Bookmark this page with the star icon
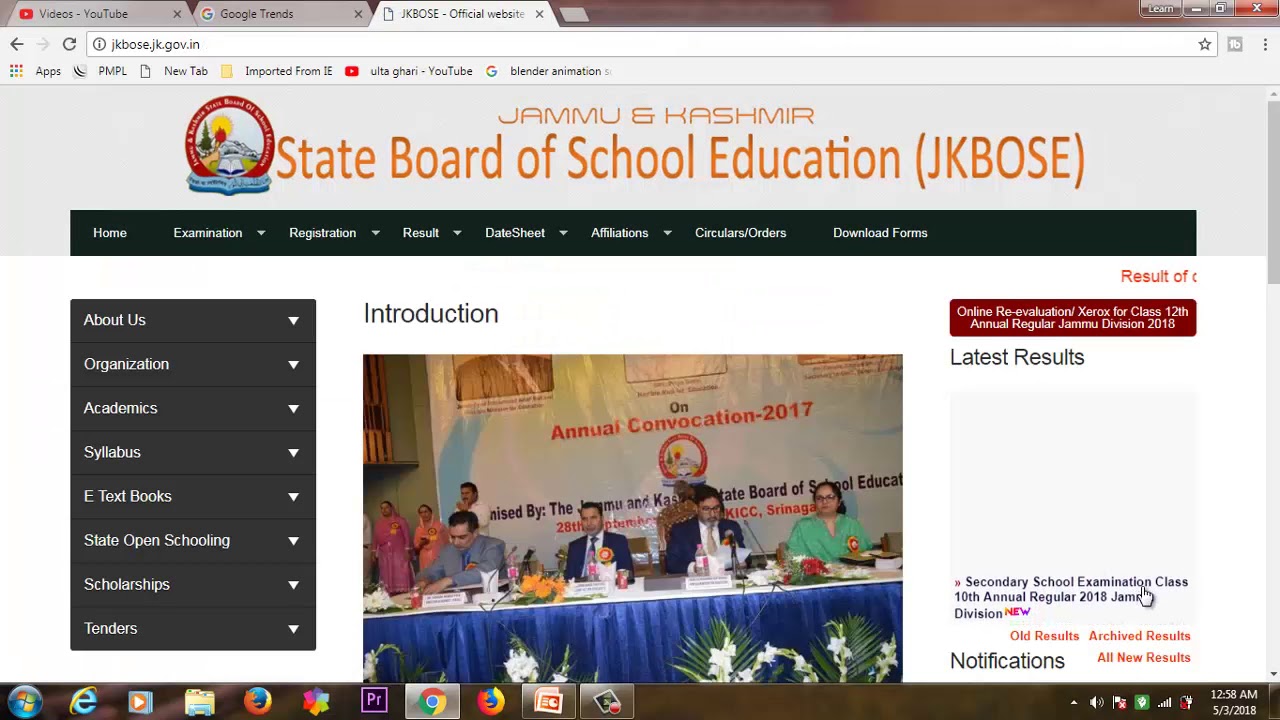The image size is (1280, 720). pyautogui.click(x=1205, y=44)
